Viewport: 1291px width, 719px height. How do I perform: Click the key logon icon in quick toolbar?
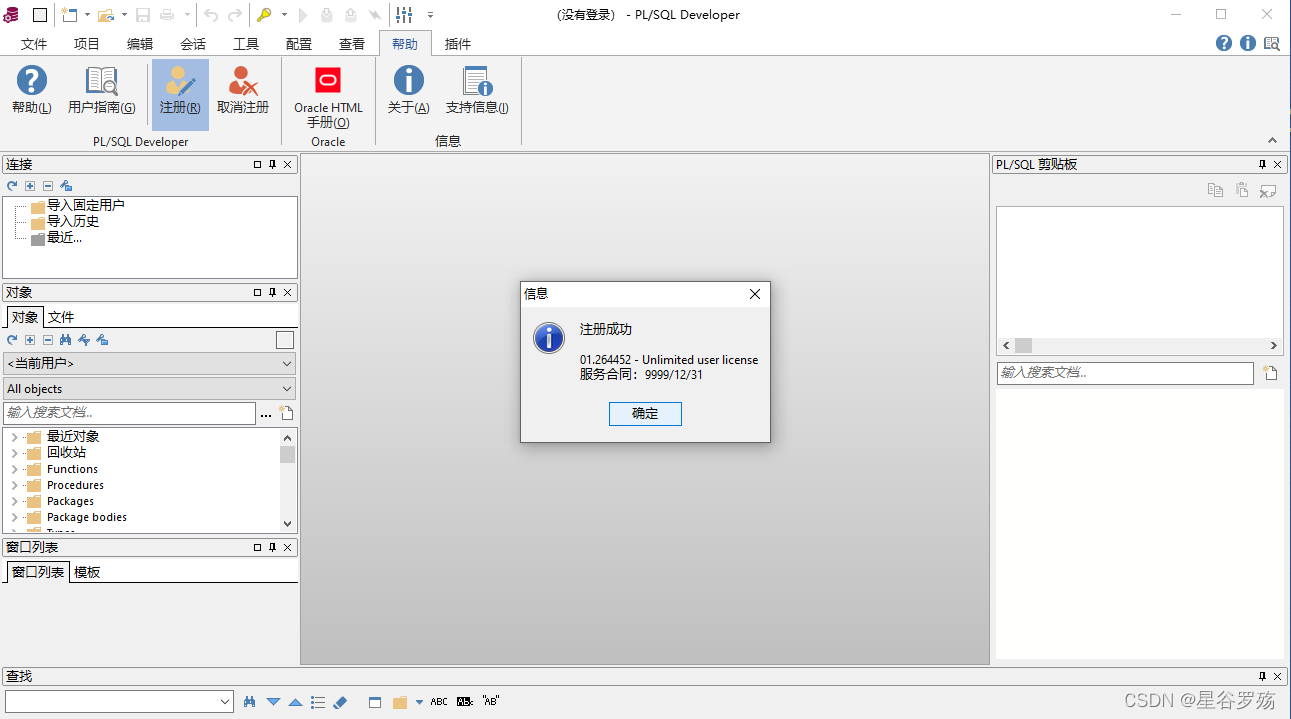264,15
